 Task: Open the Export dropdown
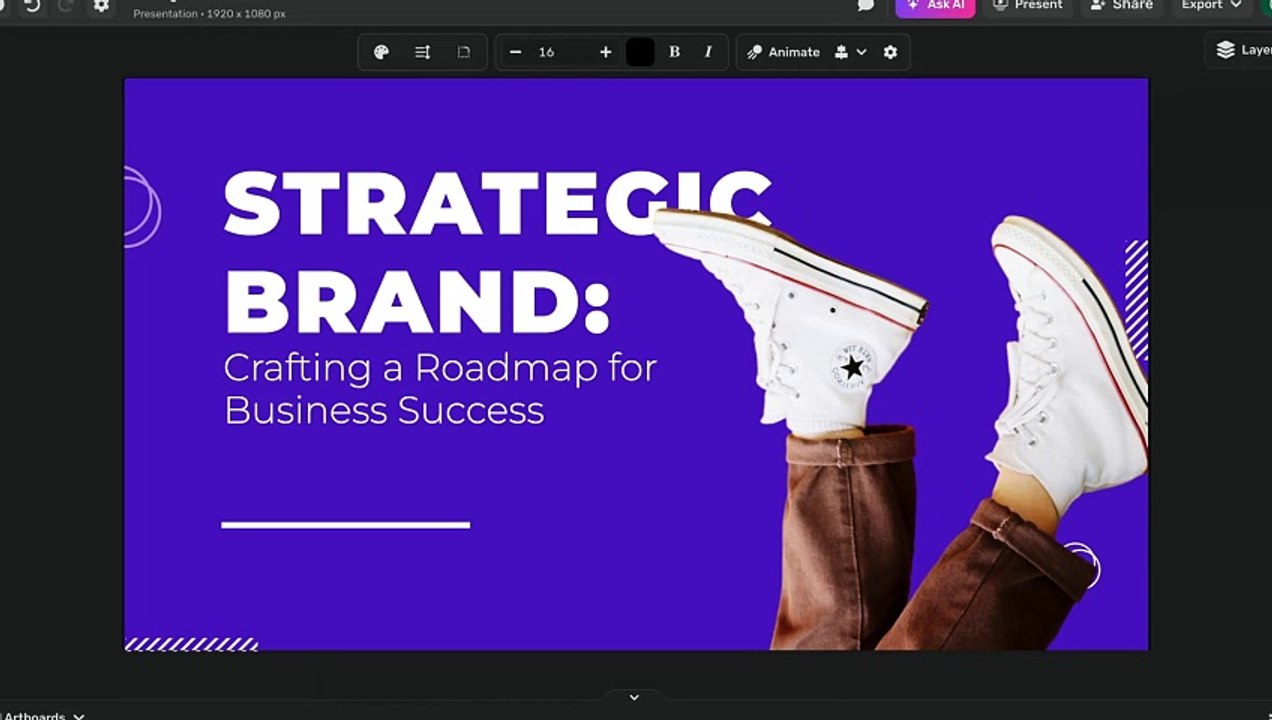1210,6
